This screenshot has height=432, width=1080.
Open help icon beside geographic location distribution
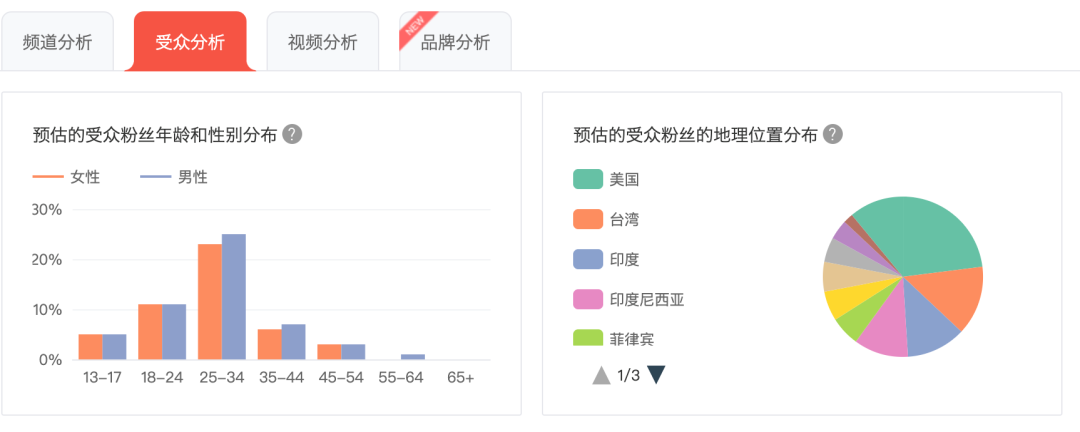click(833, 134)
